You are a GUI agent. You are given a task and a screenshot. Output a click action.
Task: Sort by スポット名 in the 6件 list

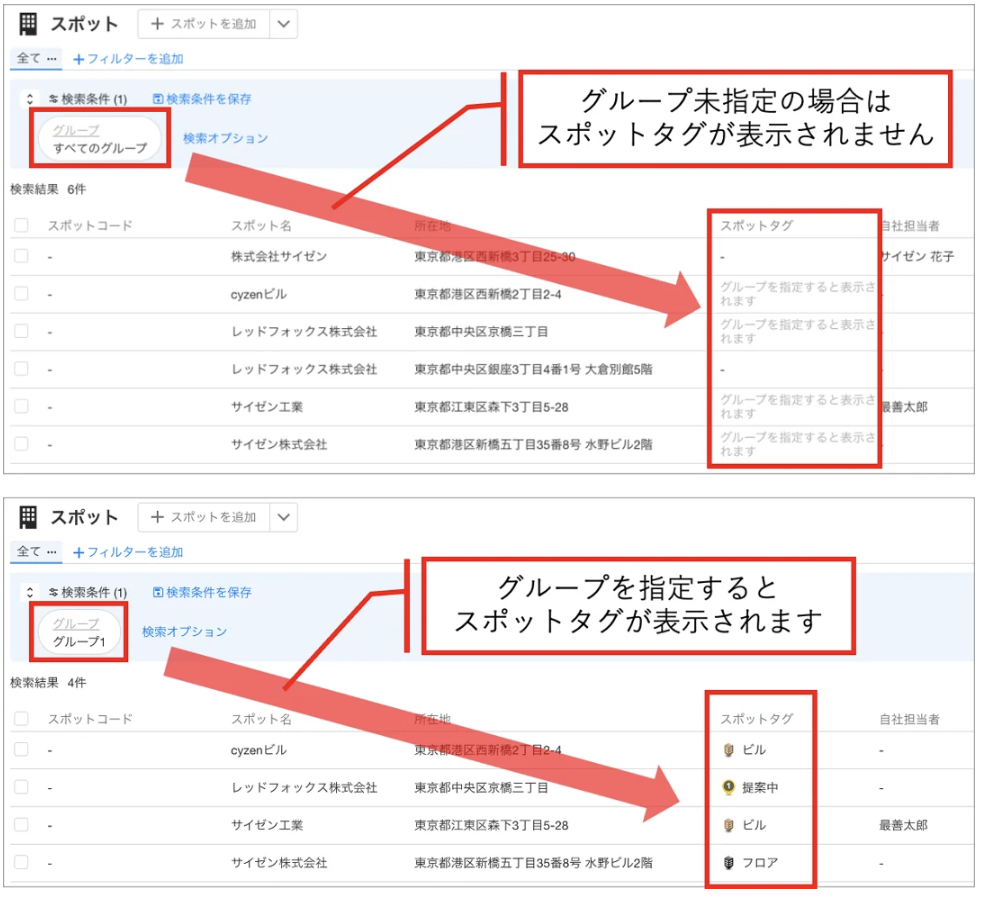(261, 226)
